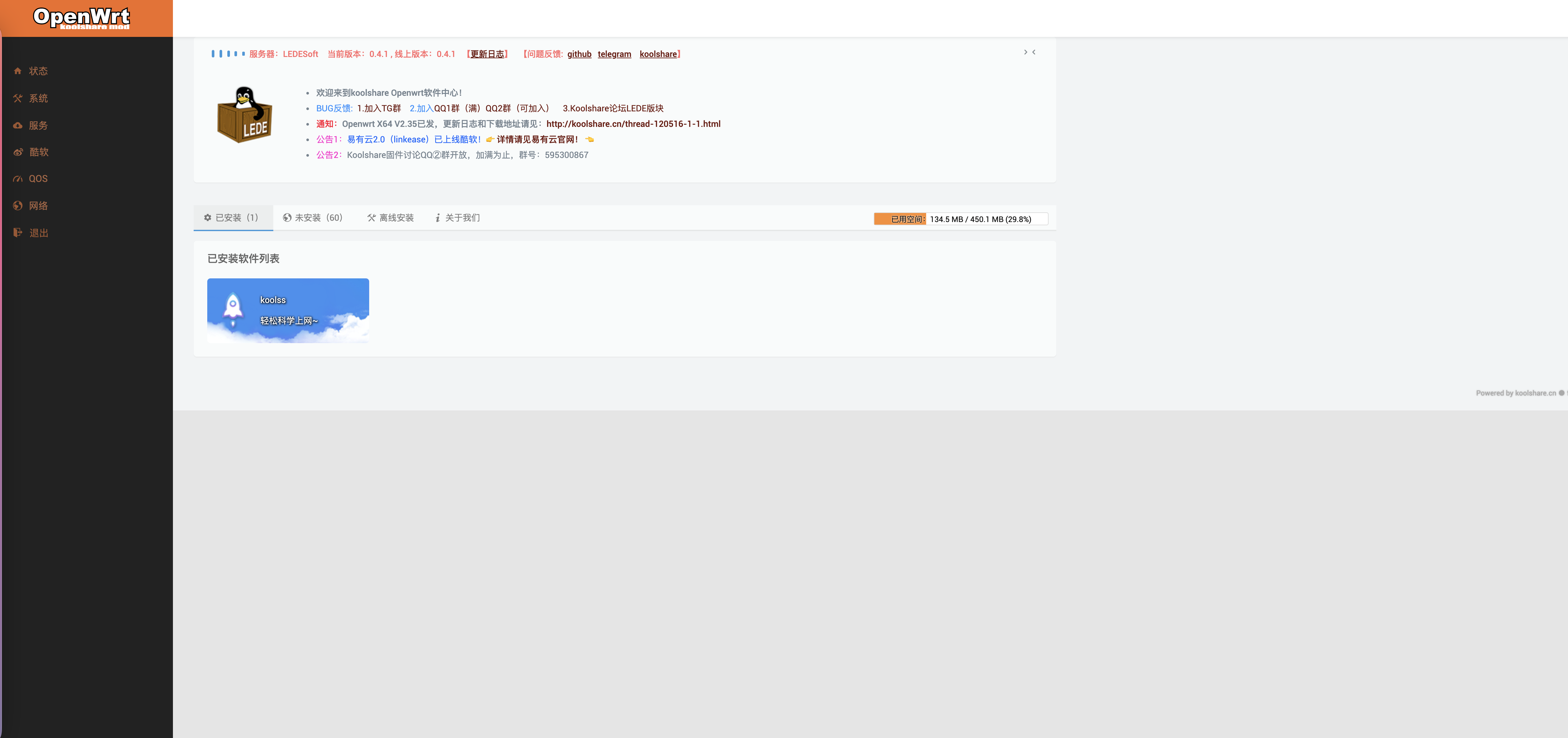Open the koolshare feedback link
Image resolution: width=1568 pixels, height=738 pixels.
point(658,54)
